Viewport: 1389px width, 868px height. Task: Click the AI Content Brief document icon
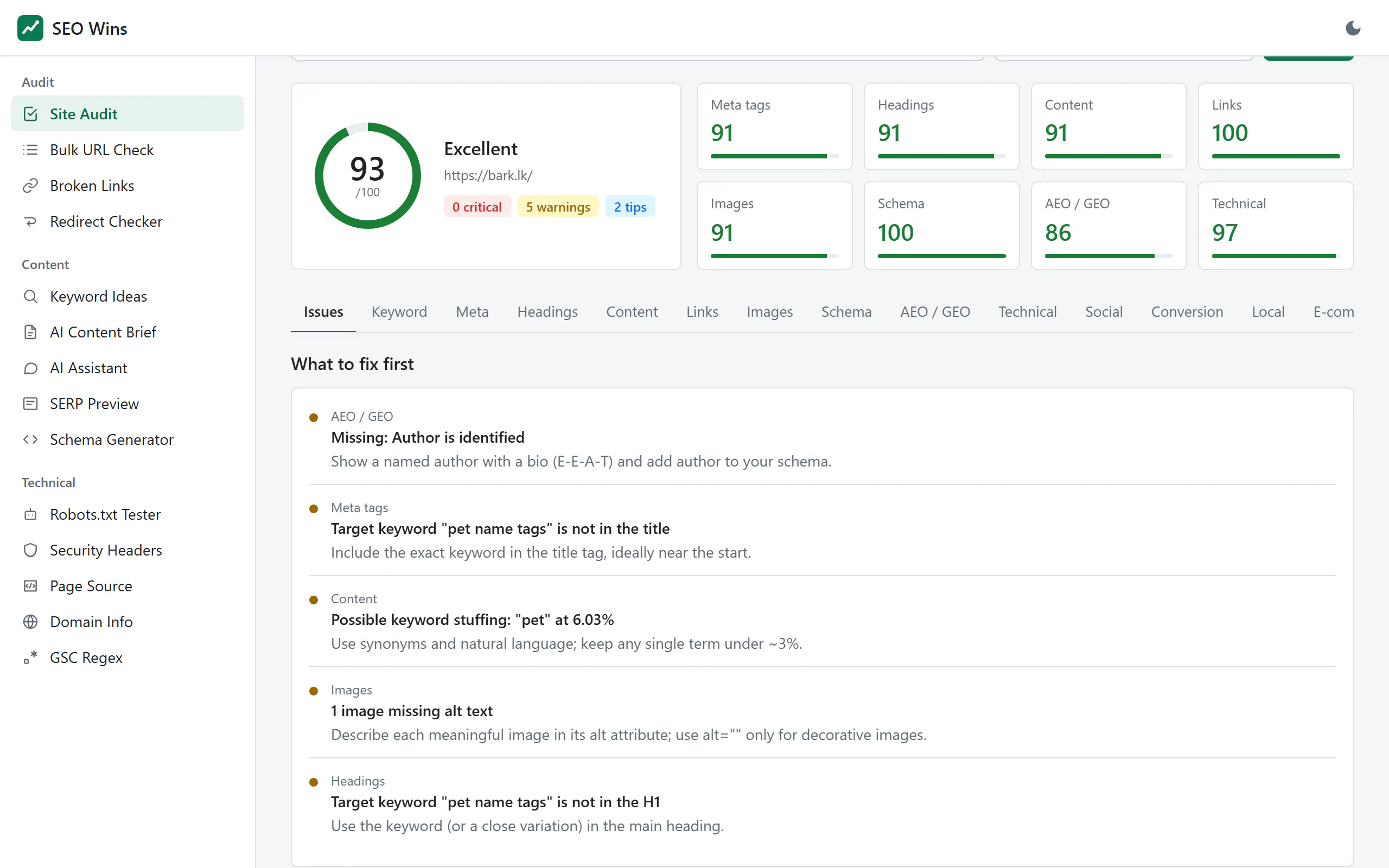pyautogui.click(x=30, y=332)
